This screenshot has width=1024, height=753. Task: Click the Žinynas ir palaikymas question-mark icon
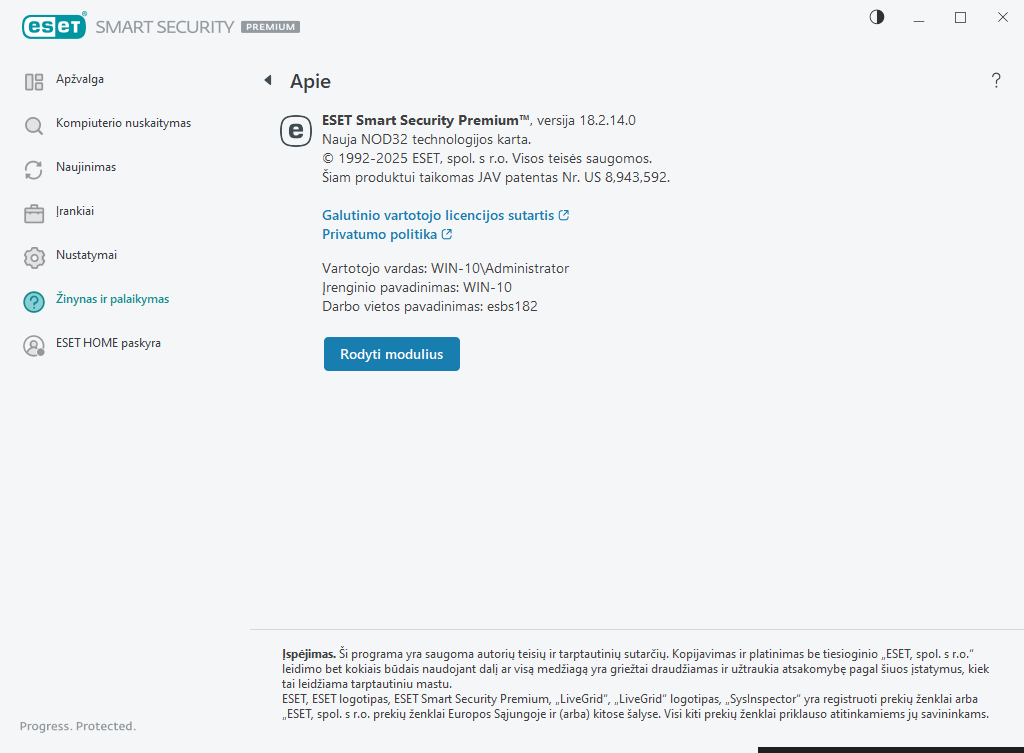click(x=34, y=302)
